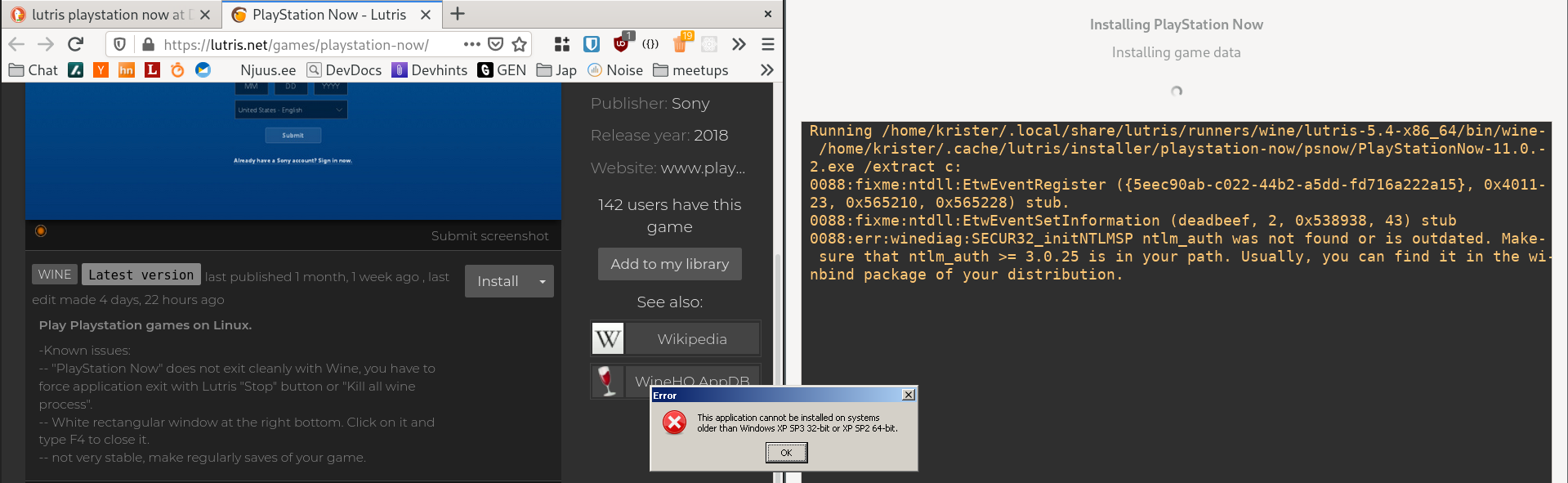
Task: View site security padlock info
Action: click(x=148, y=44)
